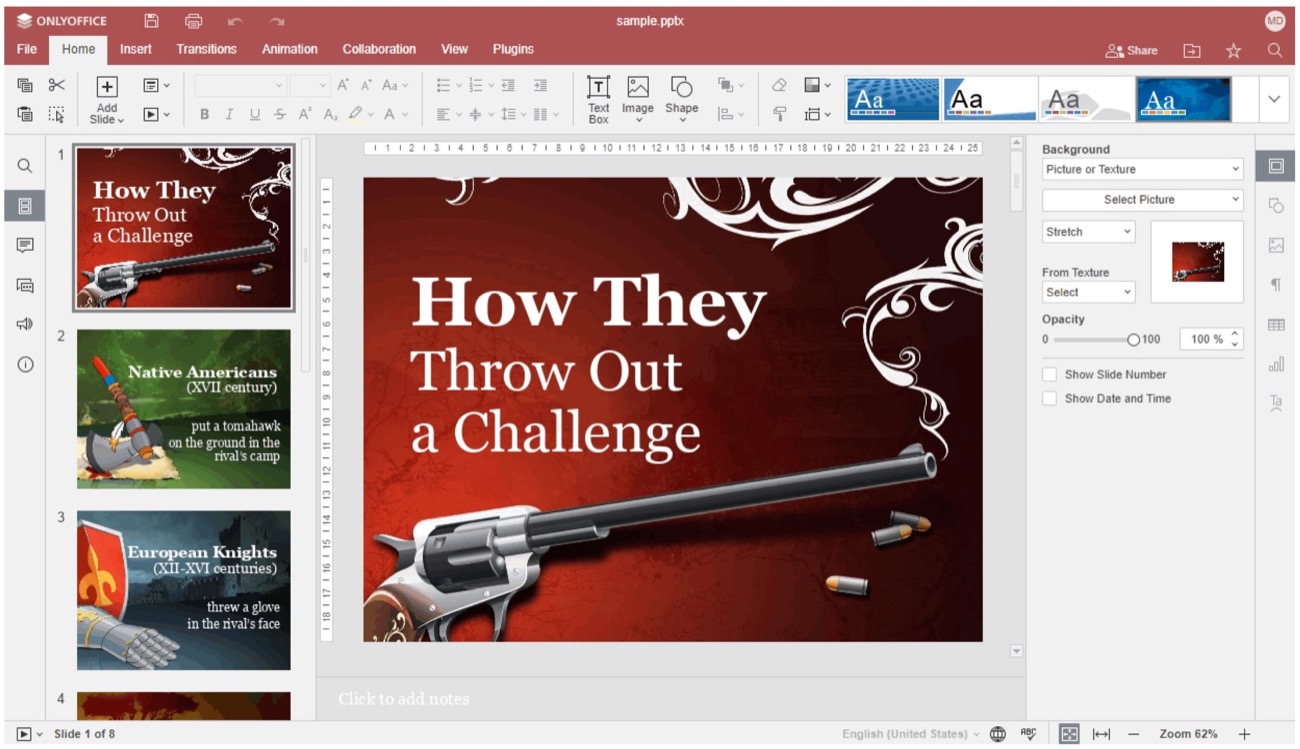
Task: Expand the Picture or Texture fill dropdown
Action: pyautogui.click(x=1142, y=169)
